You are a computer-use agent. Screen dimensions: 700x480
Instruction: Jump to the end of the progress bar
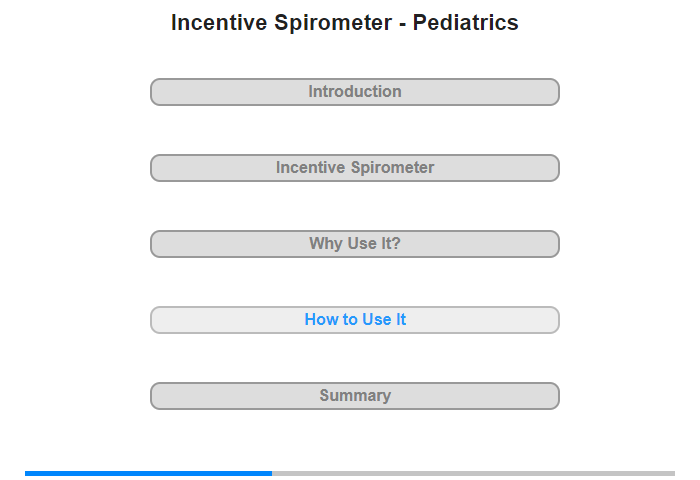tap(672, 473)
